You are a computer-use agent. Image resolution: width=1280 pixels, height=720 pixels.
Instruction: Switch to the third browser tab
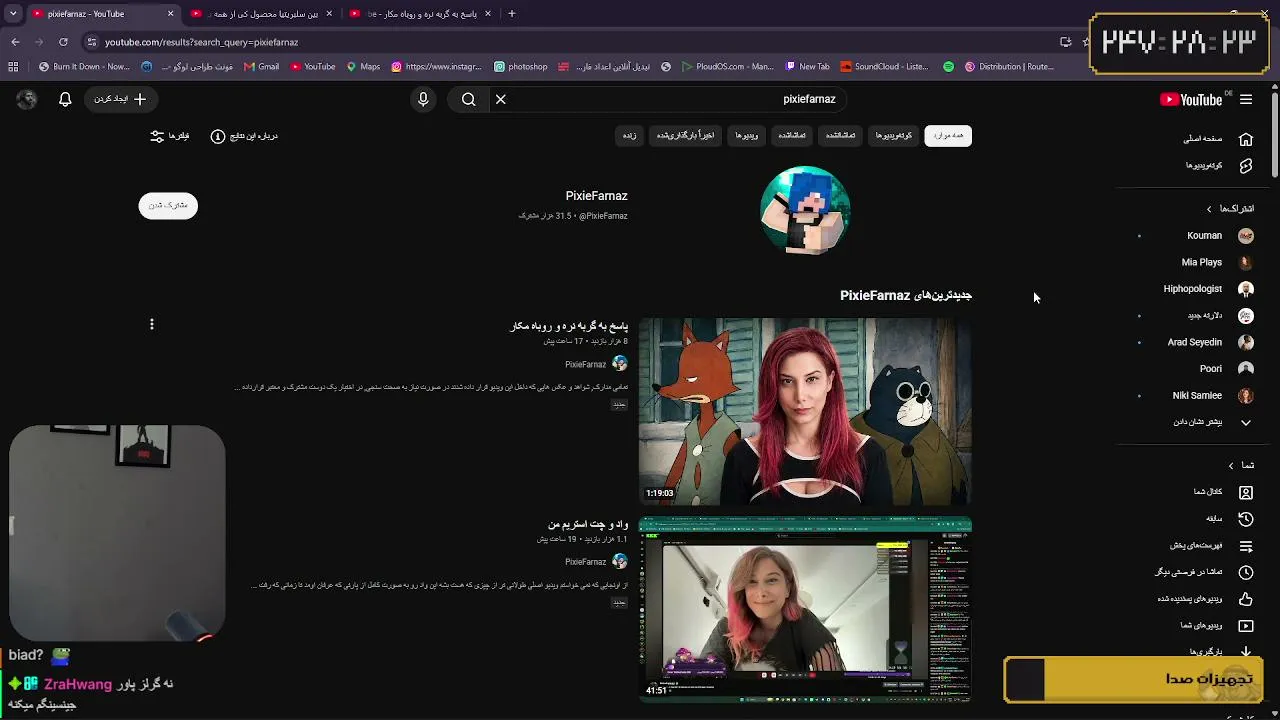[420, 14]
